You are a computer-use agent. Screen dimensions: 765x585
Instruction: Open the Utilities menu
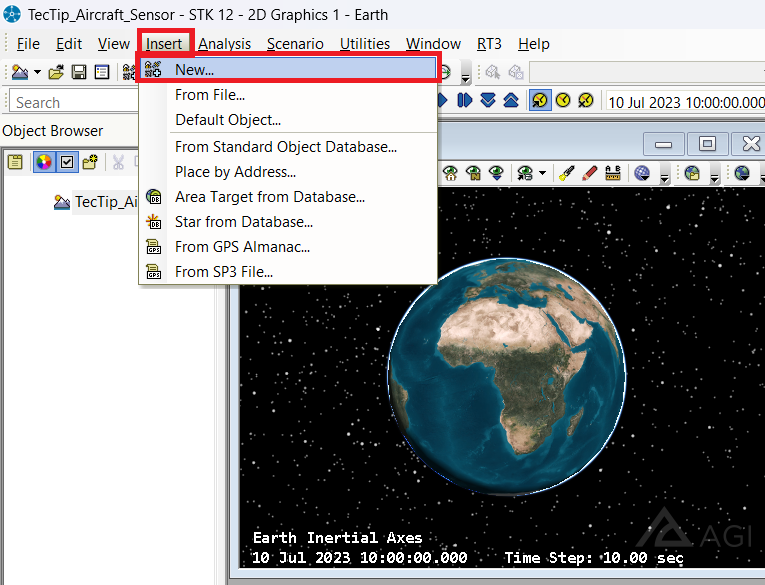coord(365,44)
